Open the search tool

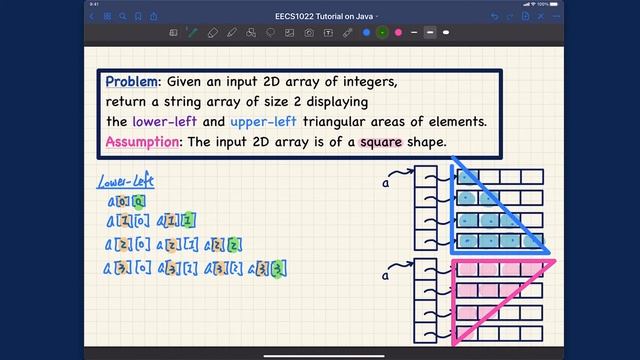(x=122, y=16)
